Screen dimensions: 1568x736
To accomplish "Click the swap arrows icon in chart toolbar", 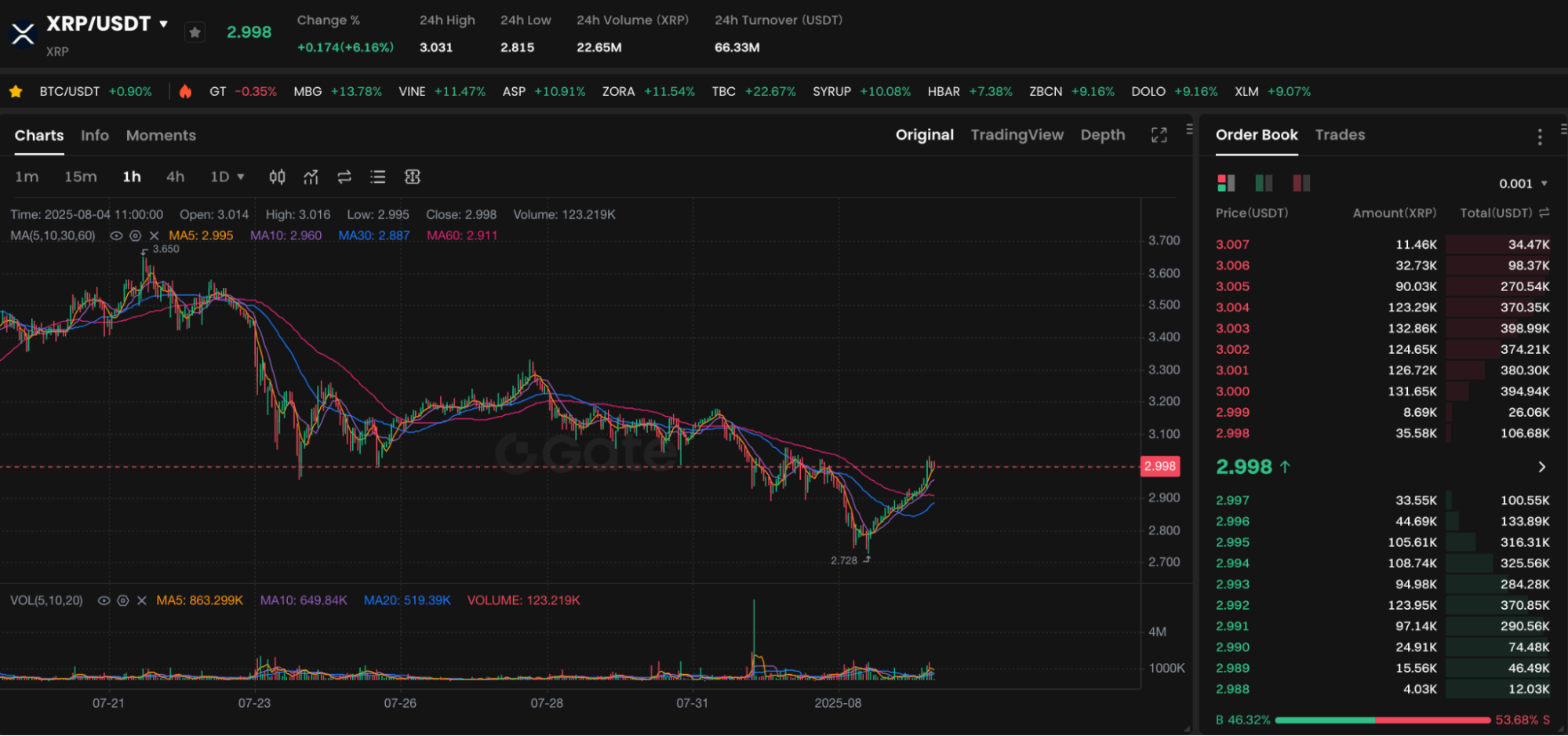I will tap(344, 177).
